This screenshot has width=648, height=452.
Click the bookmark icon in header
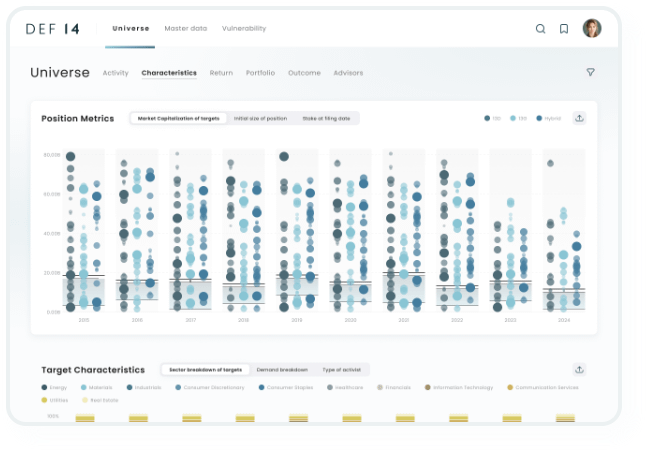[x=564, y=29]
